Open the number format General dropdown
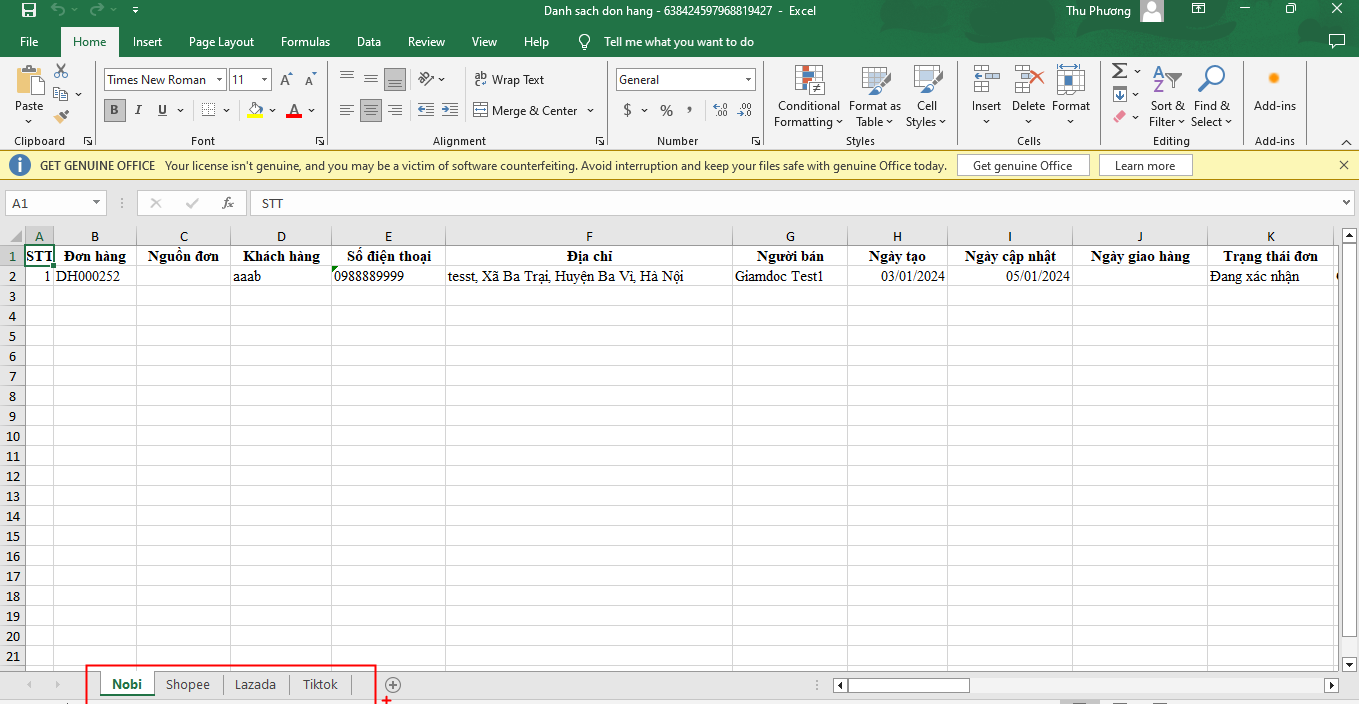This screenshot has width=1359, height=704. (x=748, y=80)
